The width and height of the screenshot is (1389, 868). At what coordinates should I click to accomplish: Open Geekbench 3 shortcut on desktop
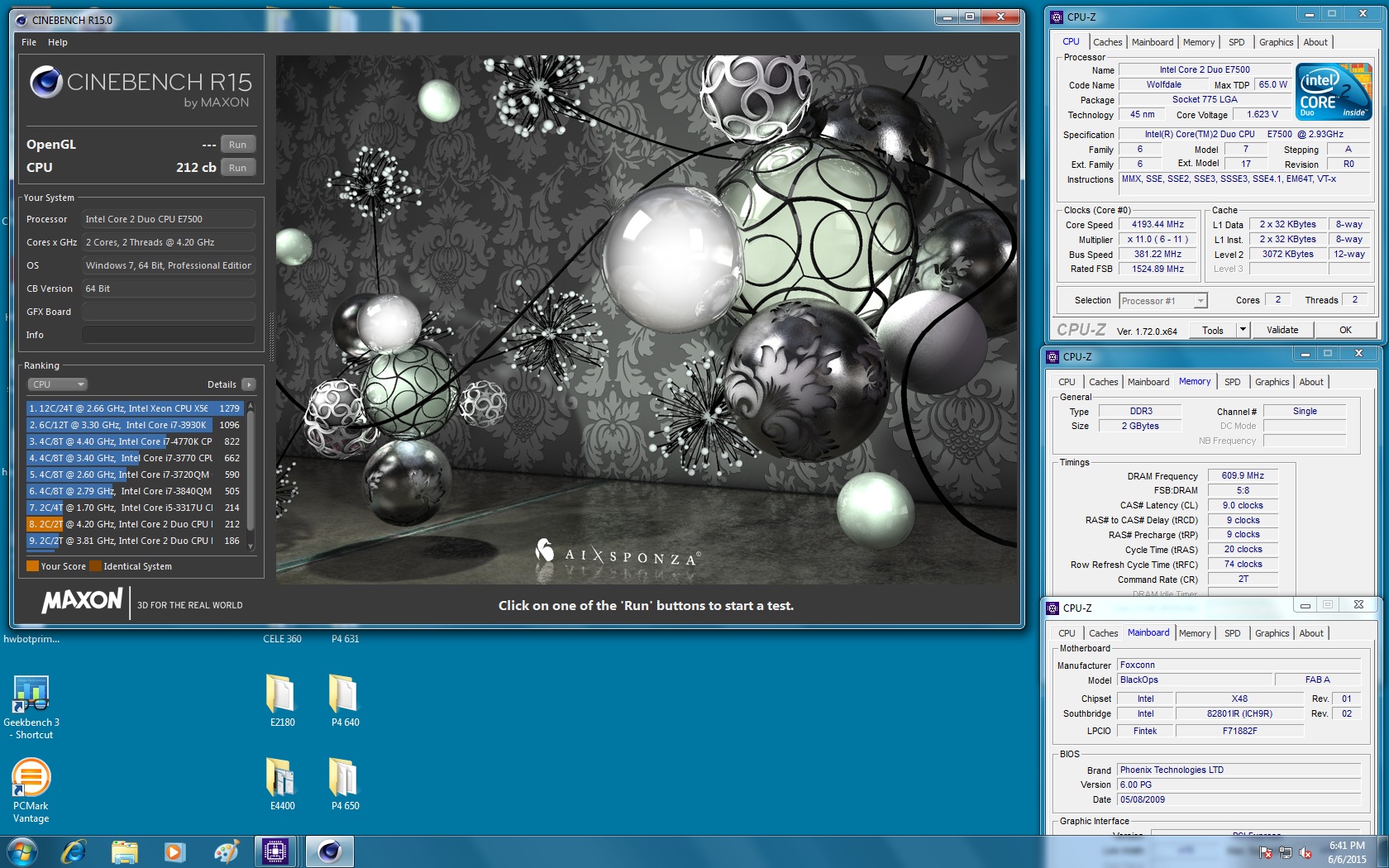pyautogui.click(x=31, y=708)
